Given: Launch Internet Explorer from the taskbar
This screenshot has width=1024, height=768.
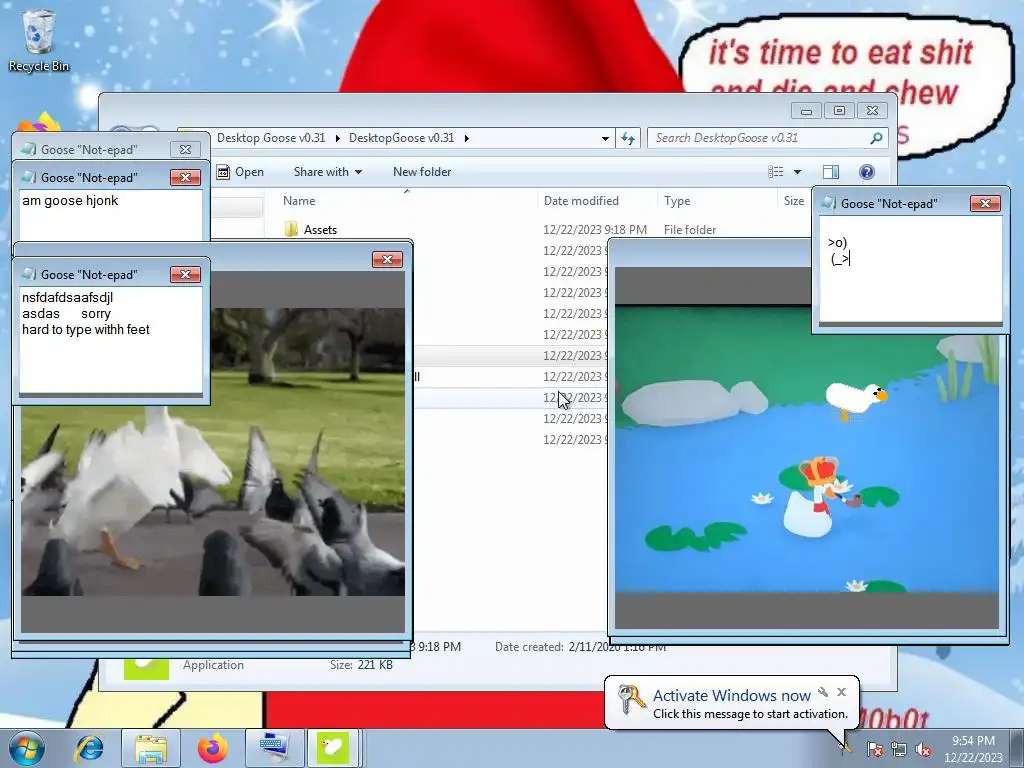Looking at the screenshot, I should coord(89,748).
